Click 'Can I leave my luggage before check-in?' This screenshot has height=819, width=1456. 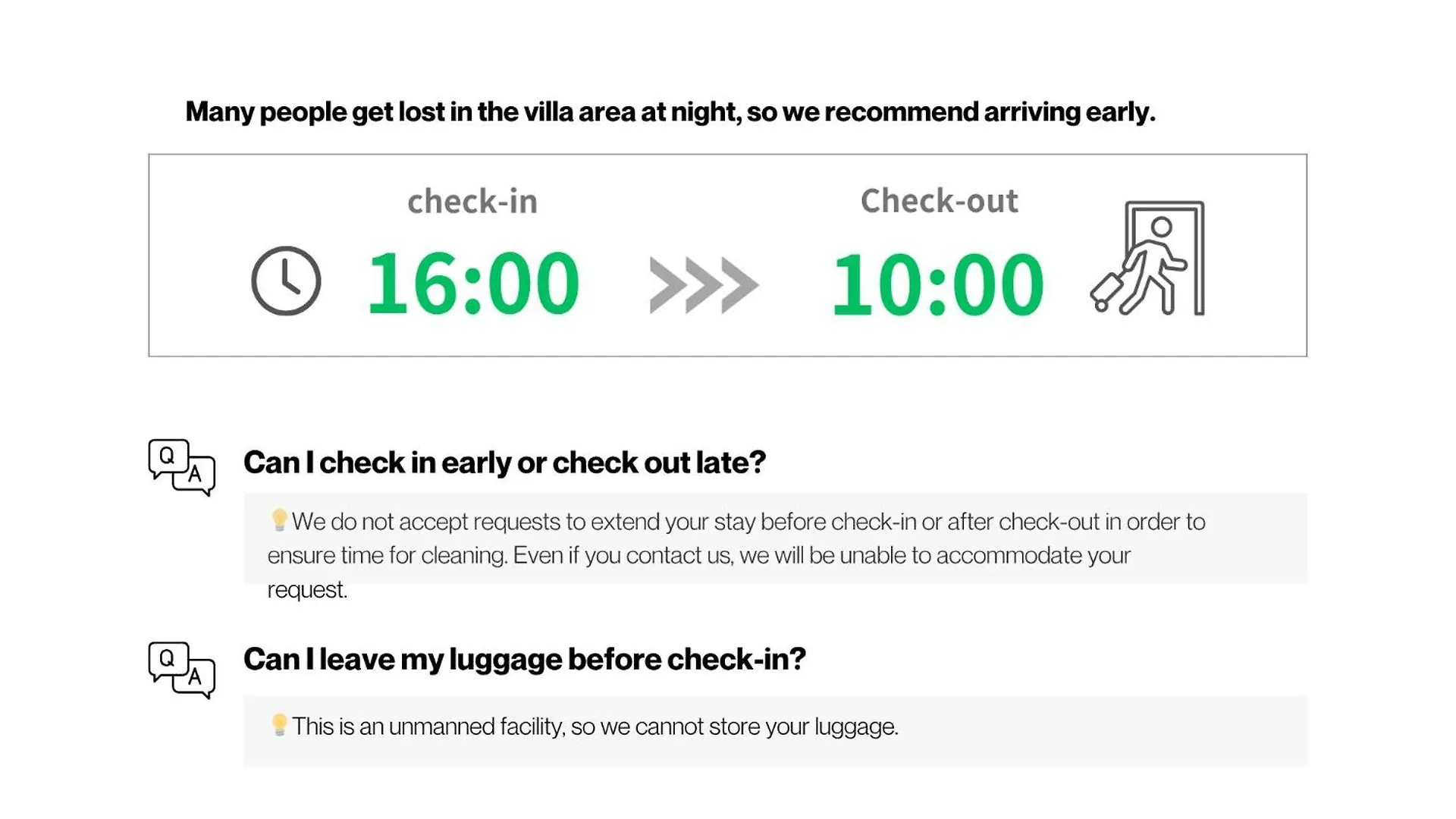(525, 660)
